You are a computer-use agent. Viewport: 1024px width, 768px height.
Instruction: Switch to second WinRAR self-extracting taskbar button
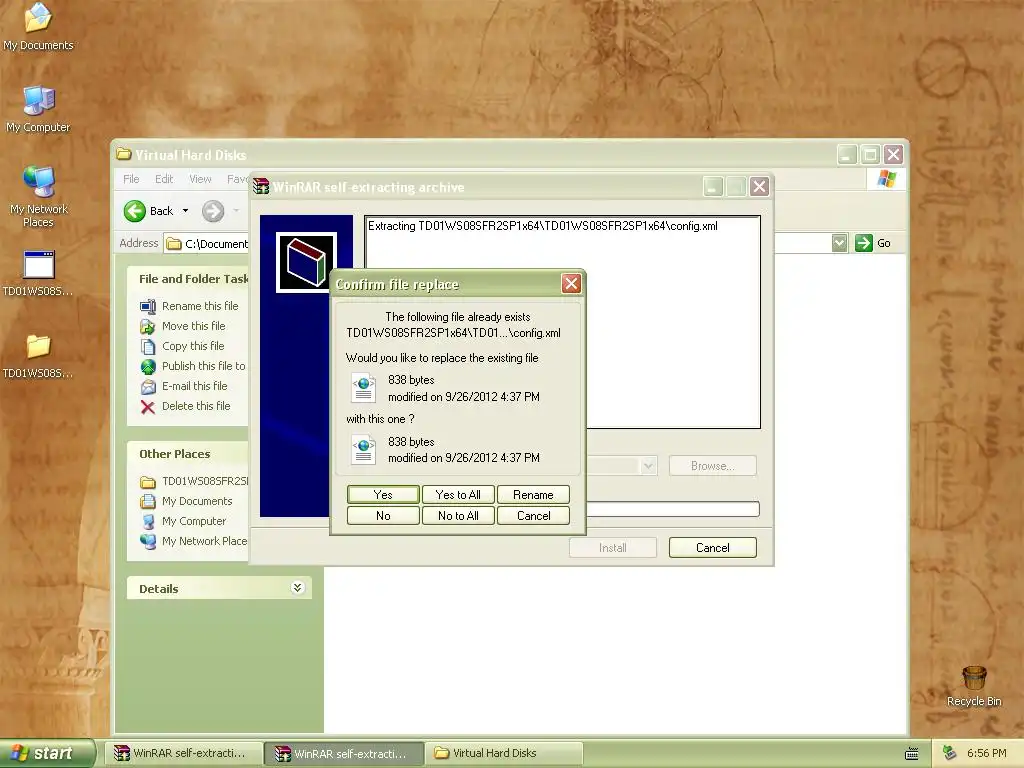point(344,753)
